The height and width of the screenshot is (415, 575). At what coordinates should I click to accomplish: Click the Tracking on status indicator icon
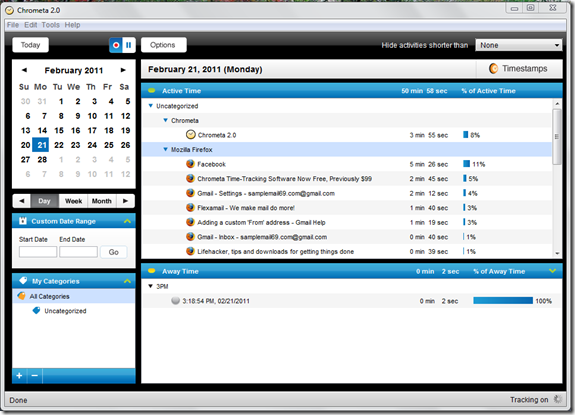click(x=558, y=399)
